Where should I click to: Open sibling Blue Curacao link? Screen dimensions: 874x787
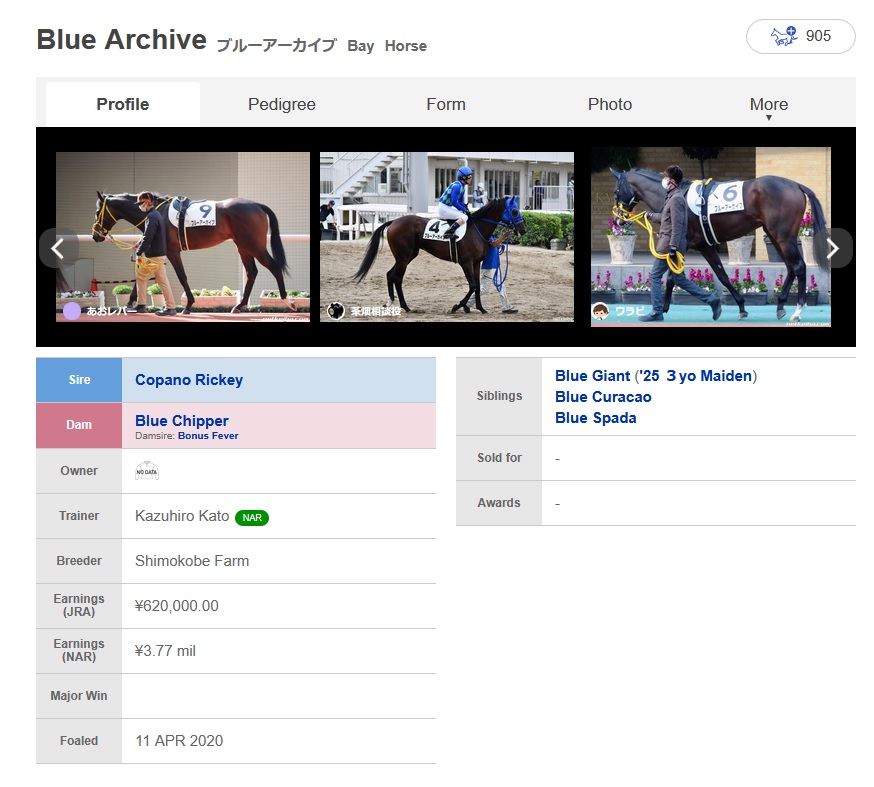point(603,397)
